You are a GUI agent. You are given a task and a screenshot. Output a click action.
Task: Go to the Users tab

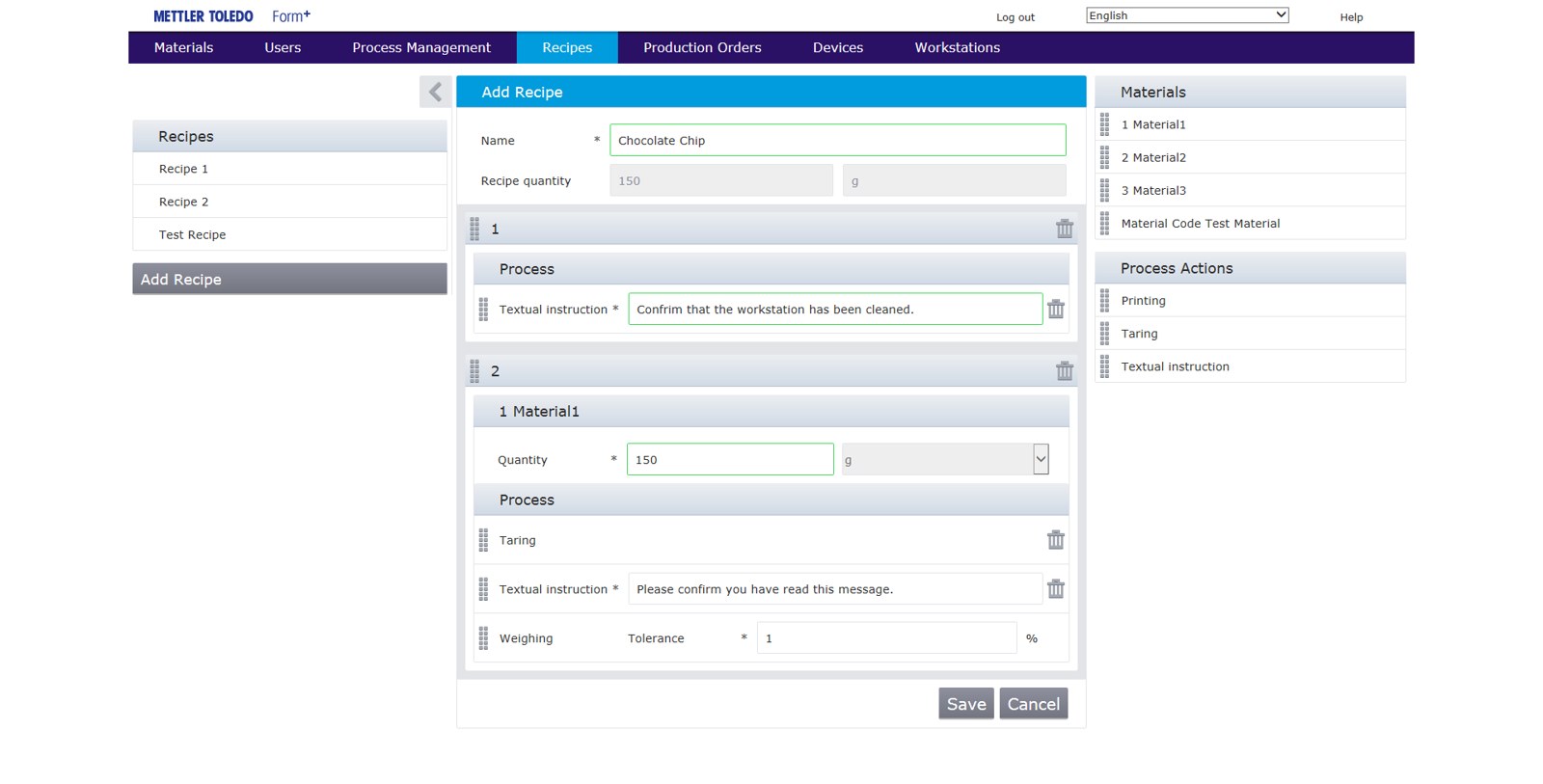coord(283,47)
